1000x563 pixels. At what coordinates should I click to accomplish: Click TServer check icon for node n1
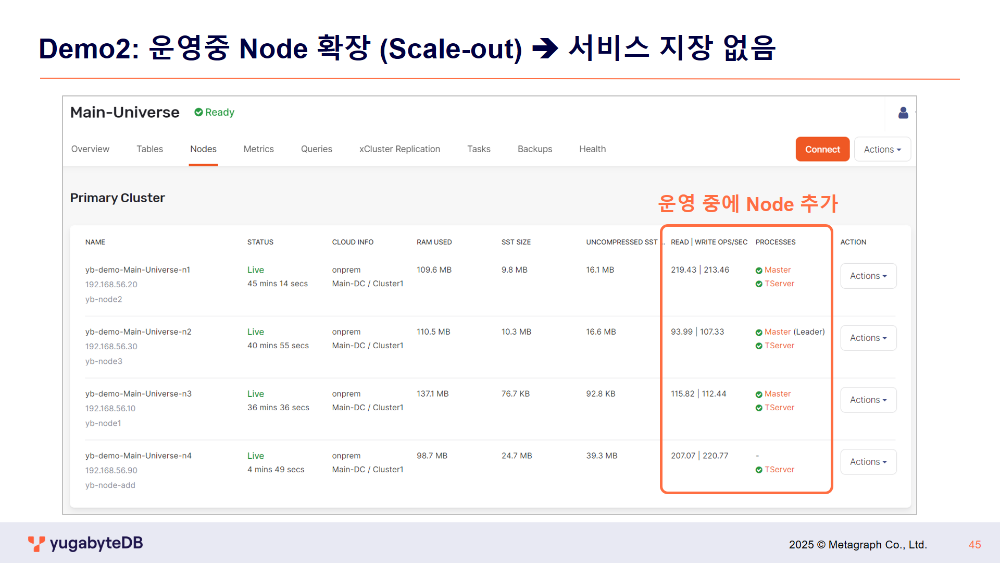(759, 284)
